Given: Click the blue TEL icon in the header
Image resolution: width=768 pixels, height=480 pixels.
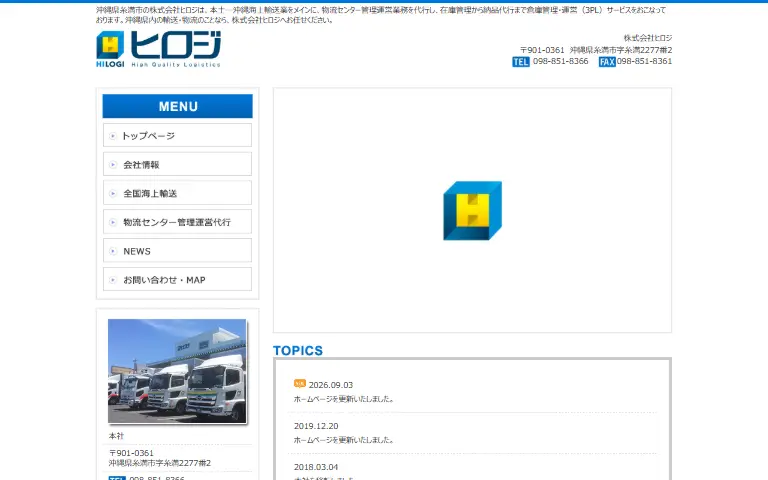Looking at the screenshot, I should [521, 62].
